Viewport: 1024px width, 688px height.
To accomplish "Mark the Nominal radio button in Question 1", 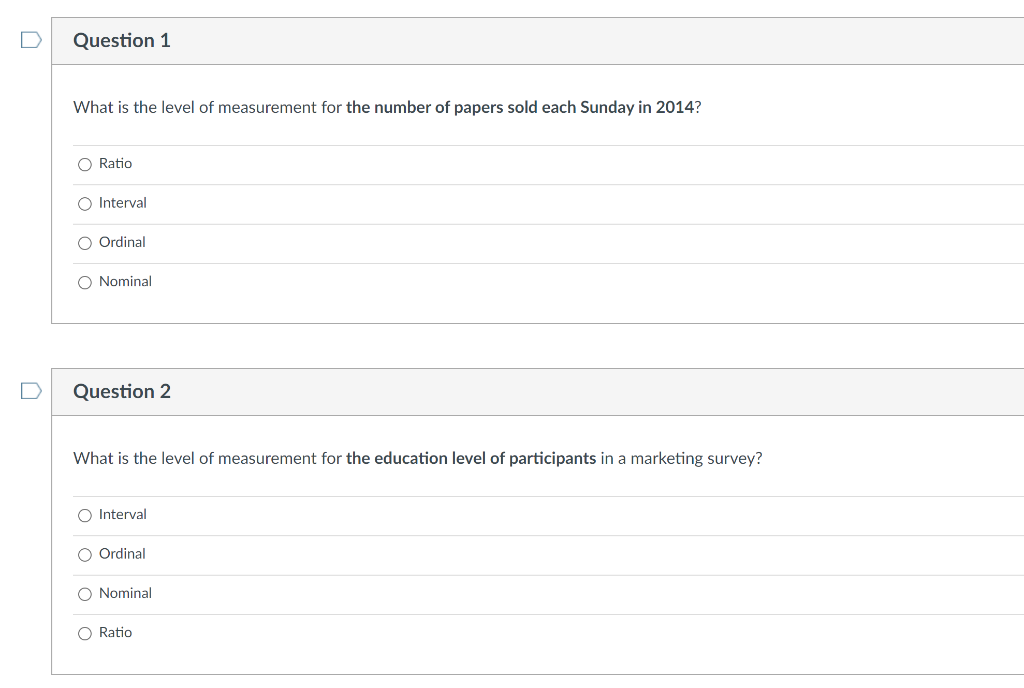I will pos(85,282).
